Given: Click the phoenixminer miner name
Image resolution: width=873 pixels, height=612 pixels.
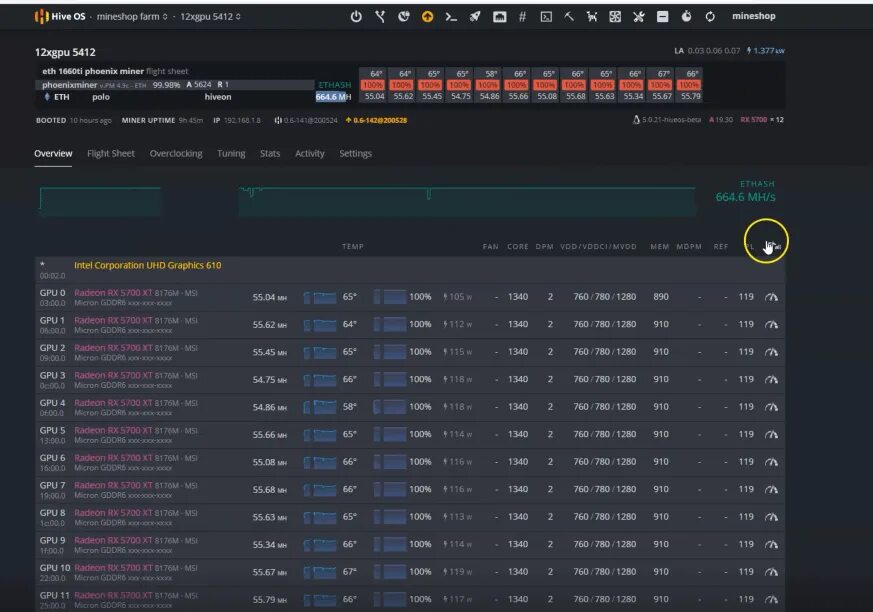Looking at the screenshot, I should pos(70,85).
